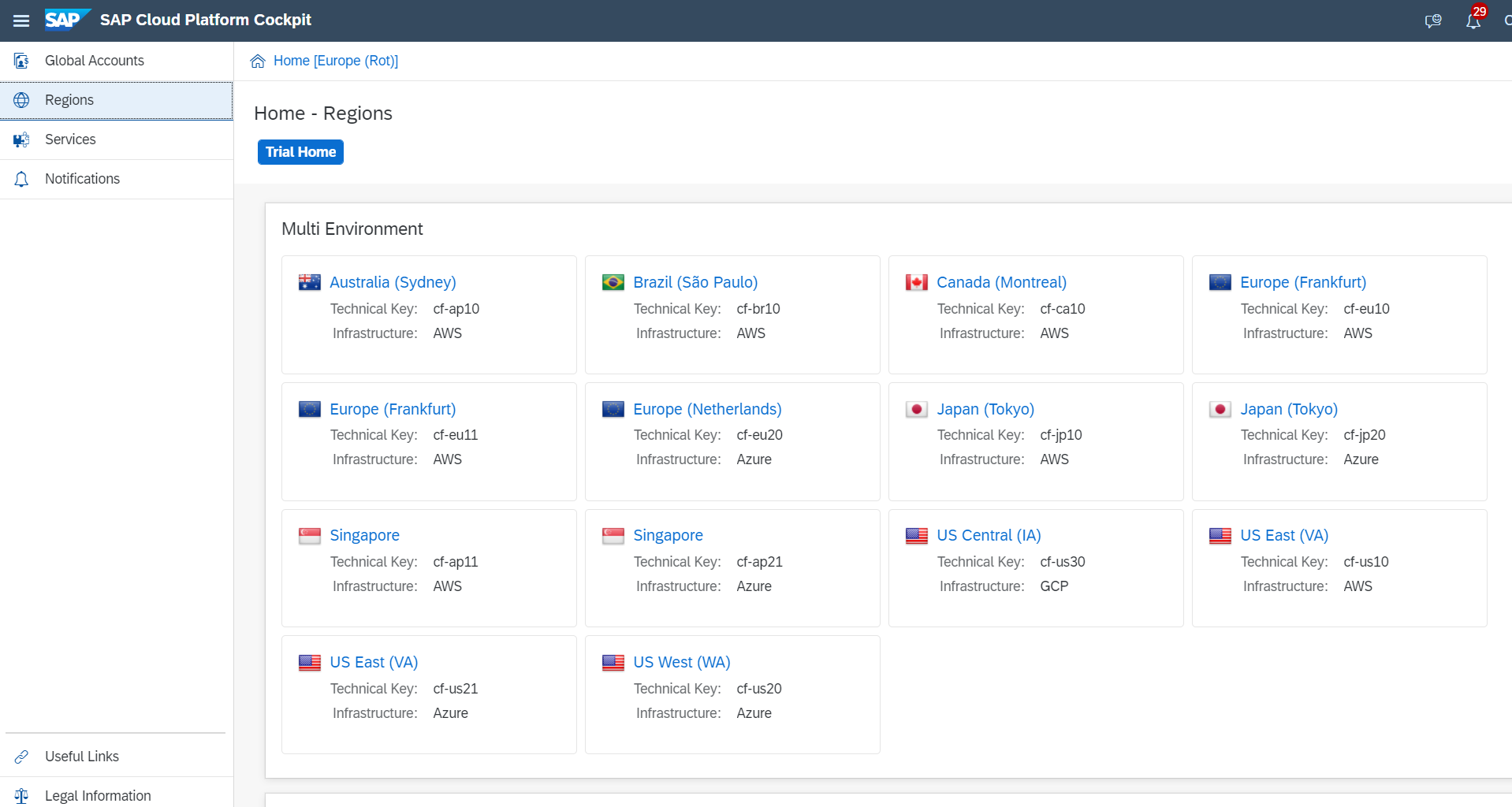Open Europe (Frankfurt) link with key cf-eu10
Screen dimensions: 1512x807
click(1303, 282)
